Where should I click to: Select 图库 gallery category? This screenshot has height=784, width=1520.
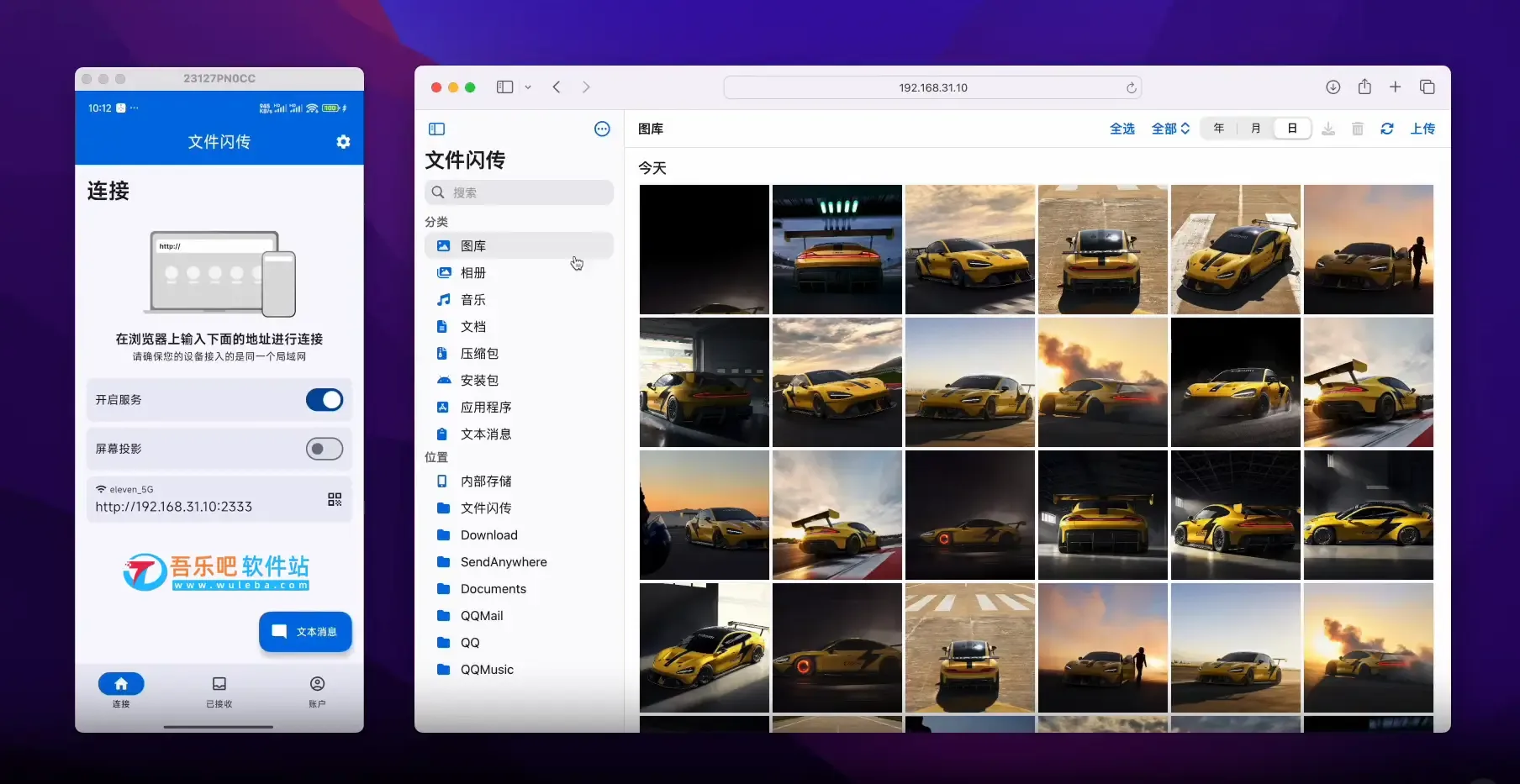coord(519,246)
